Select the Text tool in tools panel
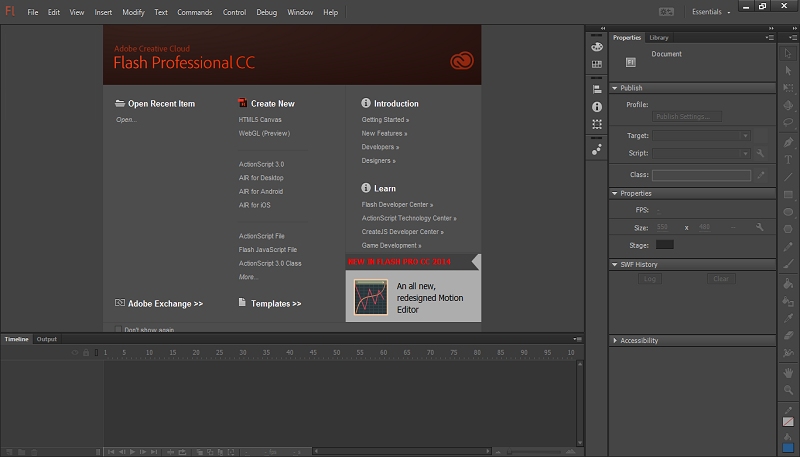This screenshot has height=457, width=800. click(x=788, y=159)
